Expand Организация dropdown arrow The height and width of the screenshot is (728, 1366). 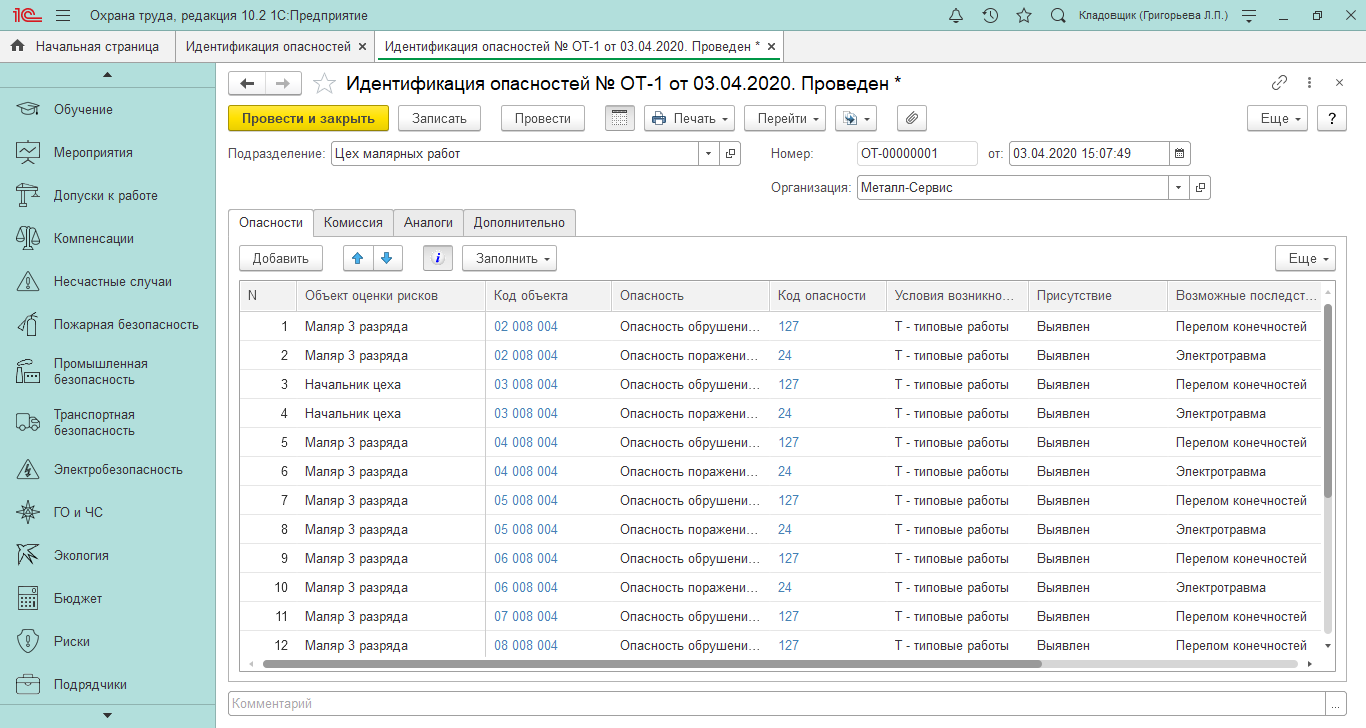point(1178,187)
